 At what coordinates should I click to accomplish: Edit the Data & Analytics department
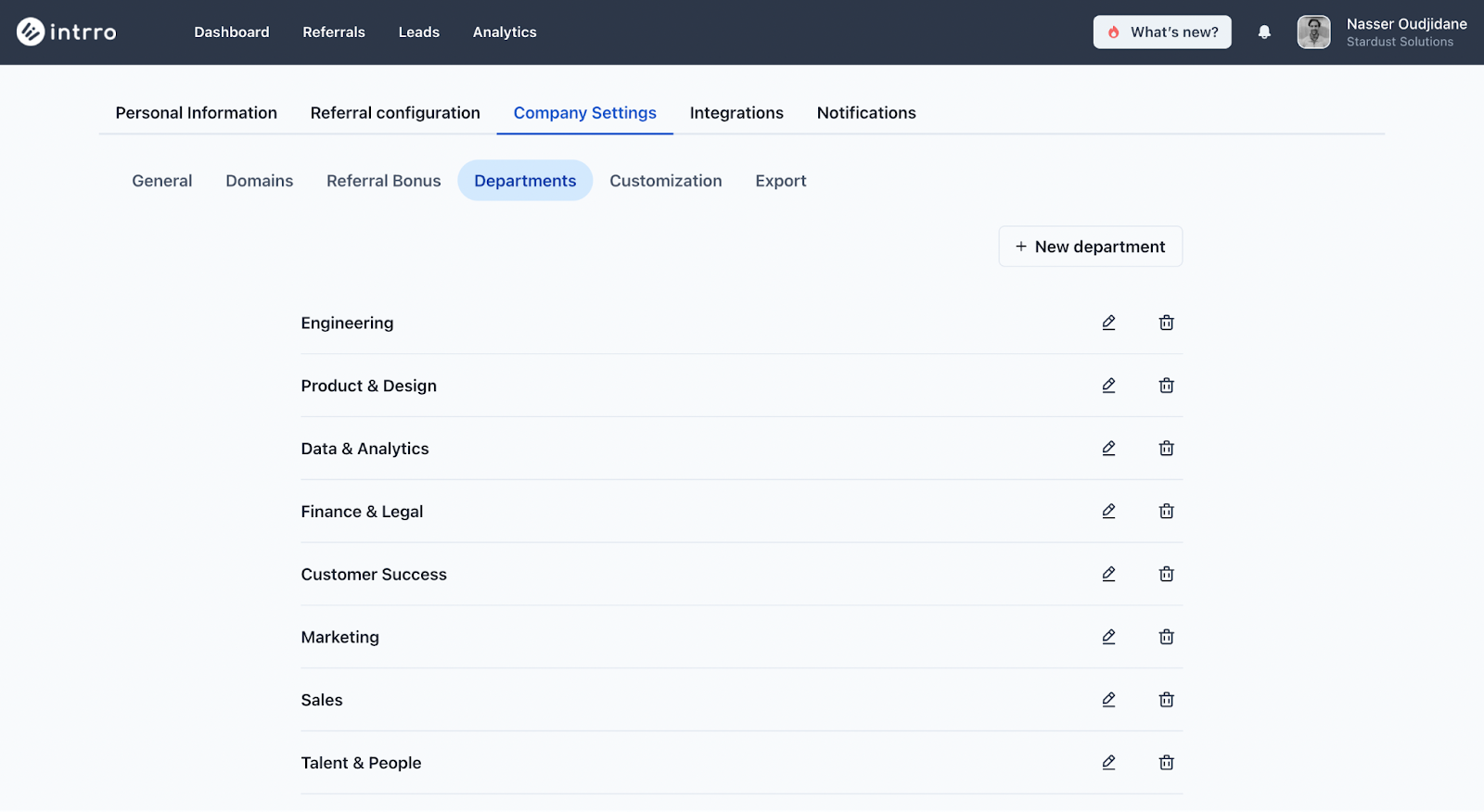pyautogui.click(x=1108, y=449)
